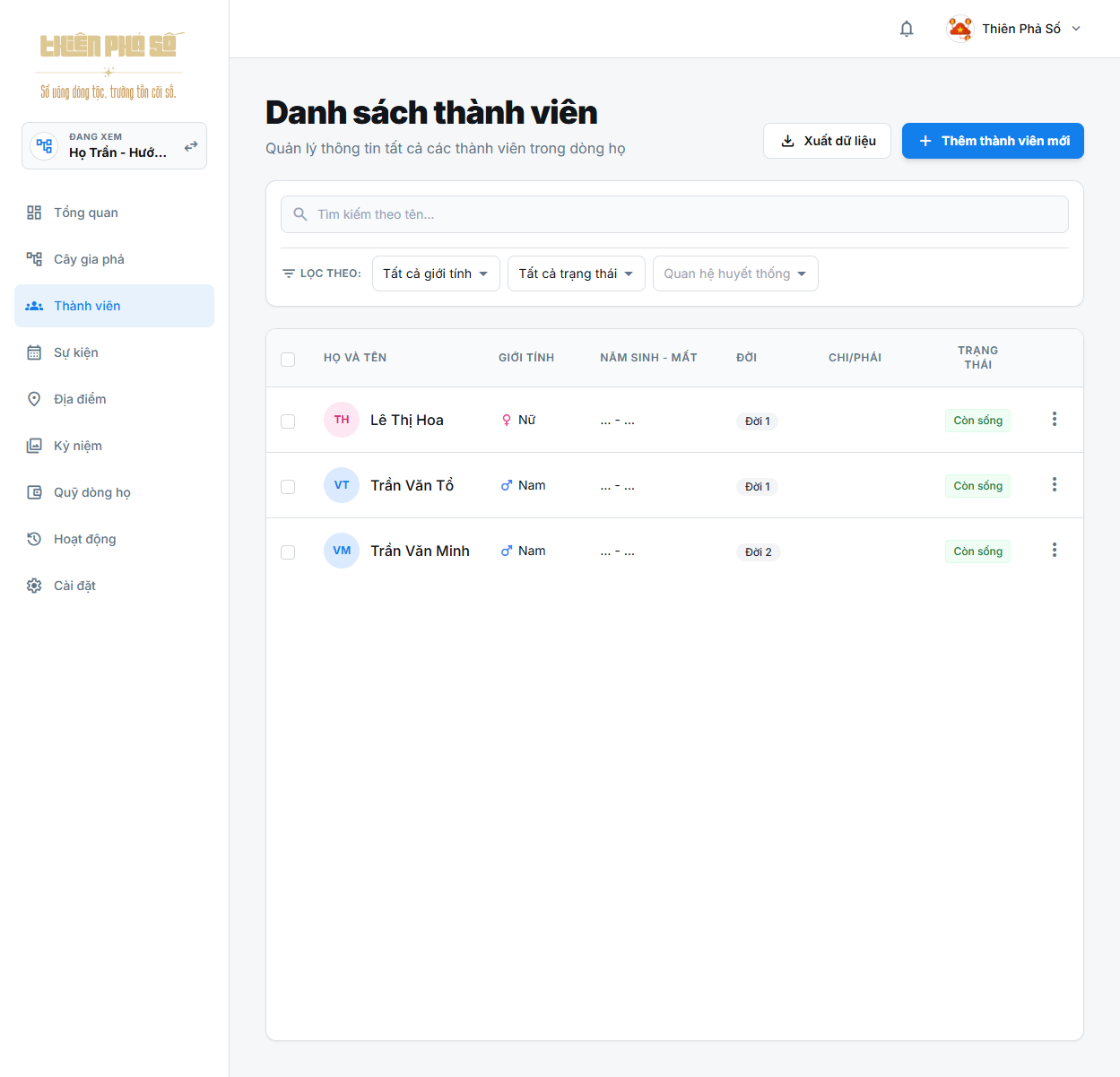Click the Năm sinh - Mất column header
This screenshot has width=1120, height=1077.
pos(648,358)
